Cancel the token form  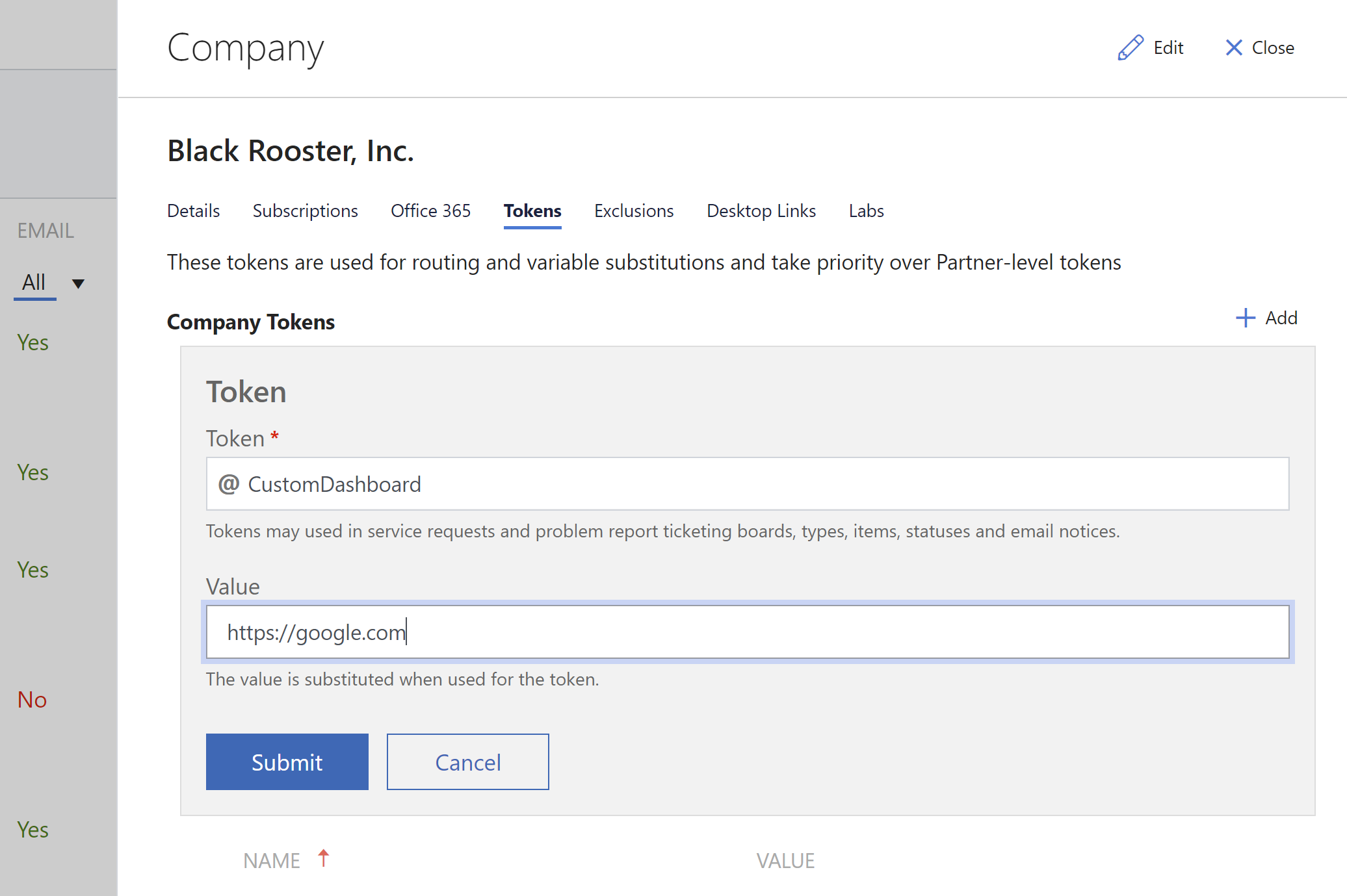468,762
